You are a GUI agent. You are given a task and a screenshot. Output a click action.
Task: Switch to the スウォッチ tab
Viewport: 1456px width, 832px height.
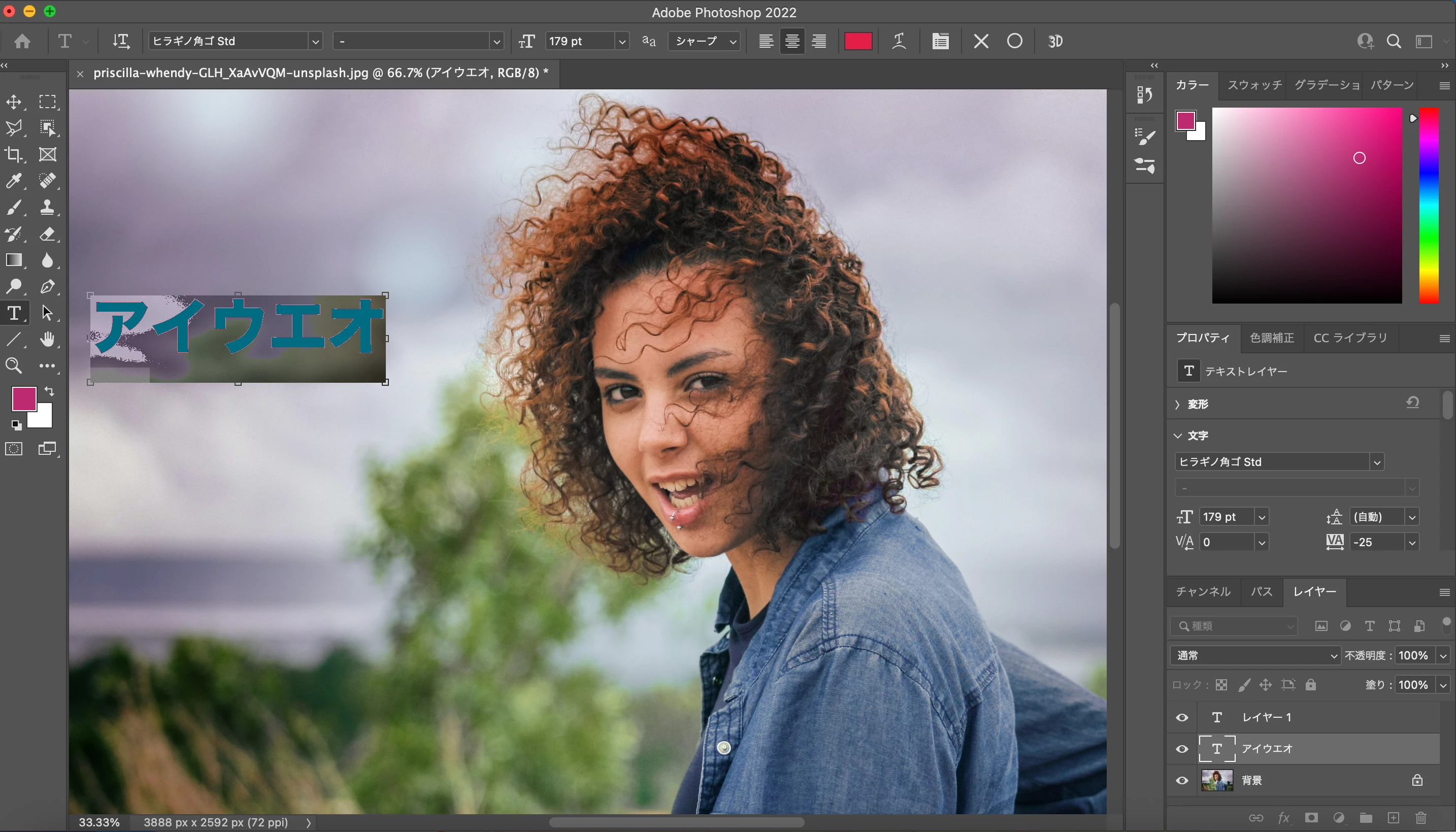(1254, 85)
